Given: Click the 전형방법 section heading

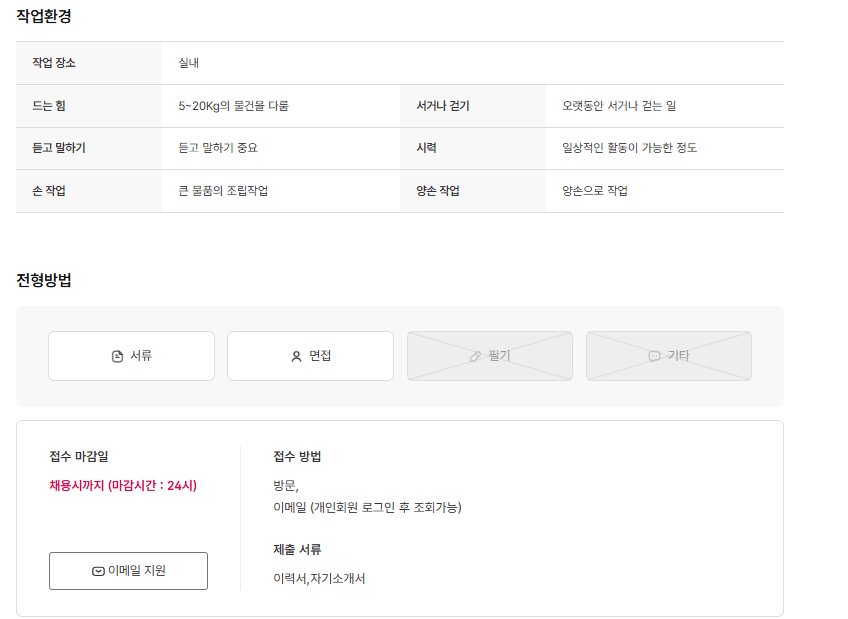Looking at the screenshot, I should click(44, 280).
